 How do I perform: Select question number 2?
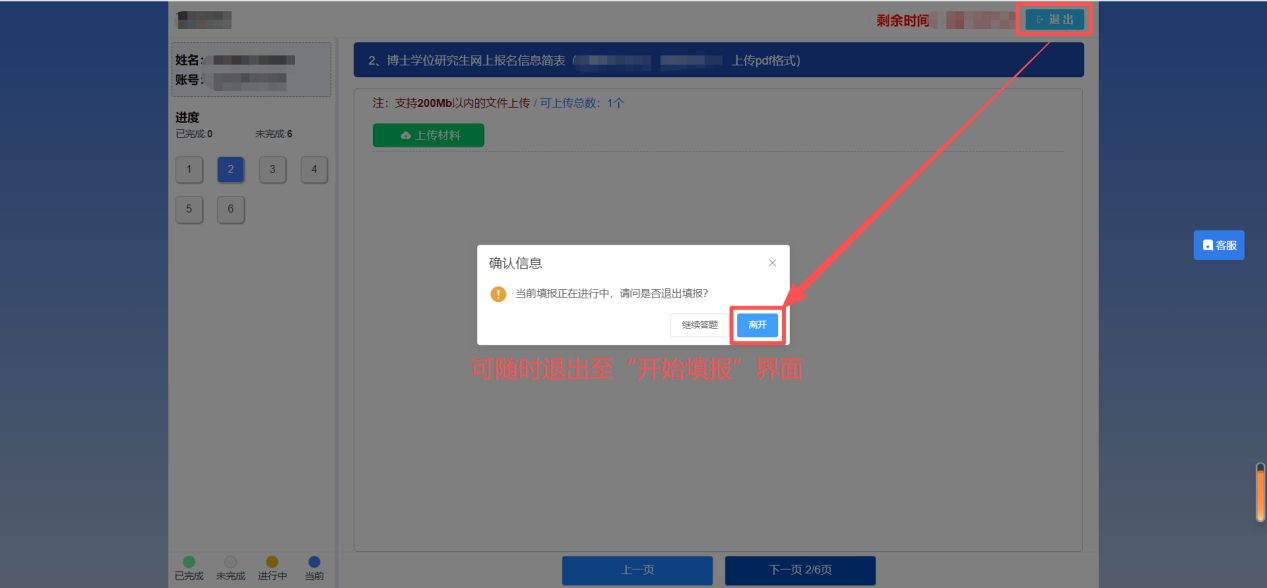pyautogui.click(x=230, y=169)
